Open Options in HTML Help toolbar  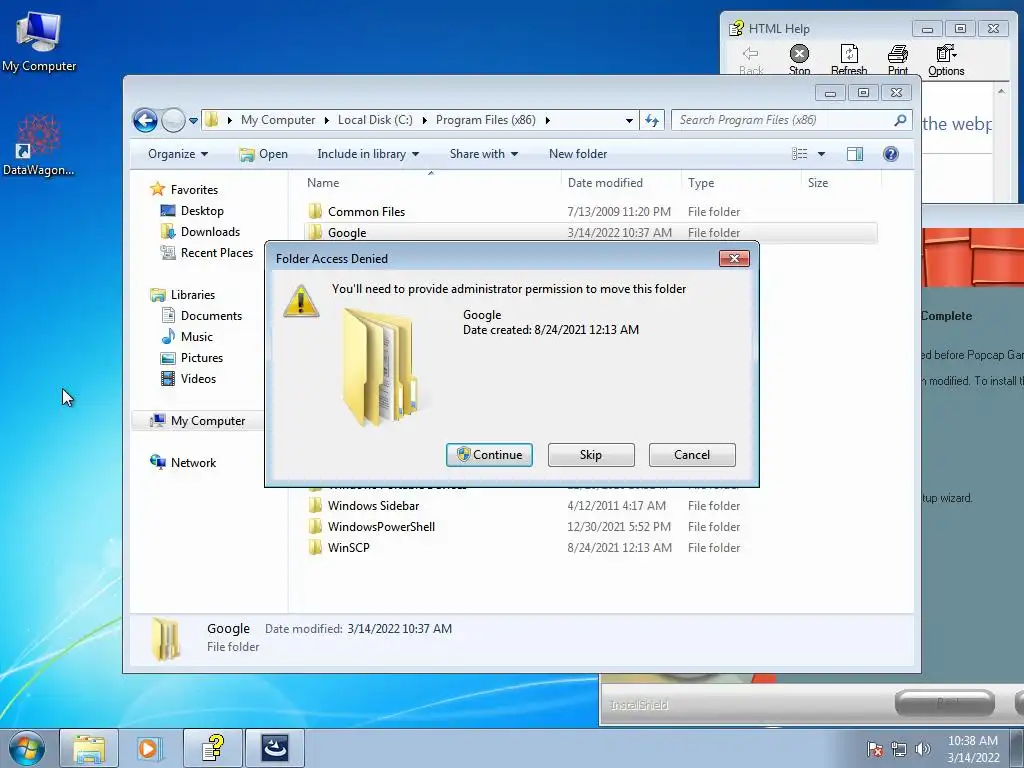pos(946,60)
